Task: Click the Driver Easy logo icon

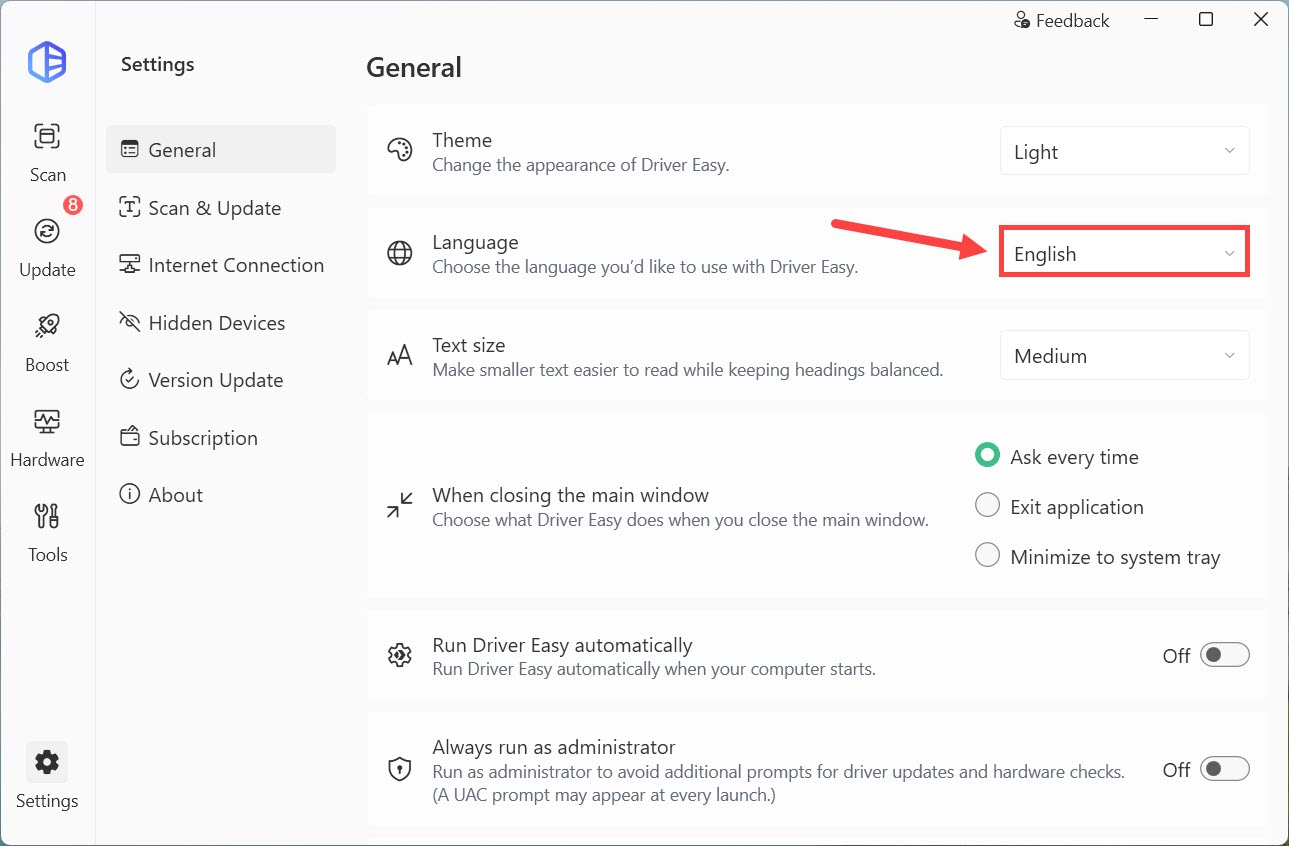Action: click(47, 62)
